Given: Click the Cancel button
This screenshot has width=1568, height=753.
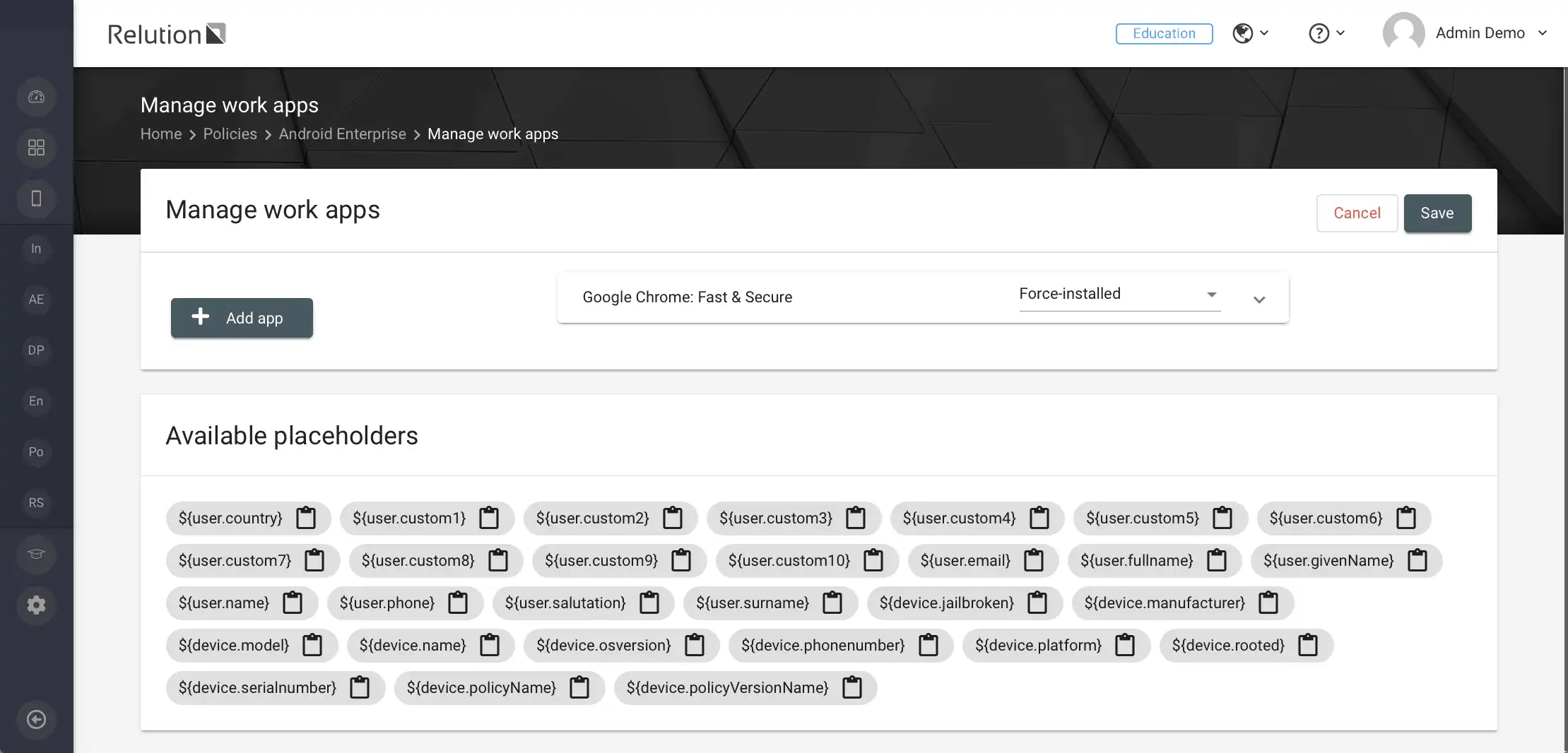Looking at the screenshot, I should (1357, 213).
